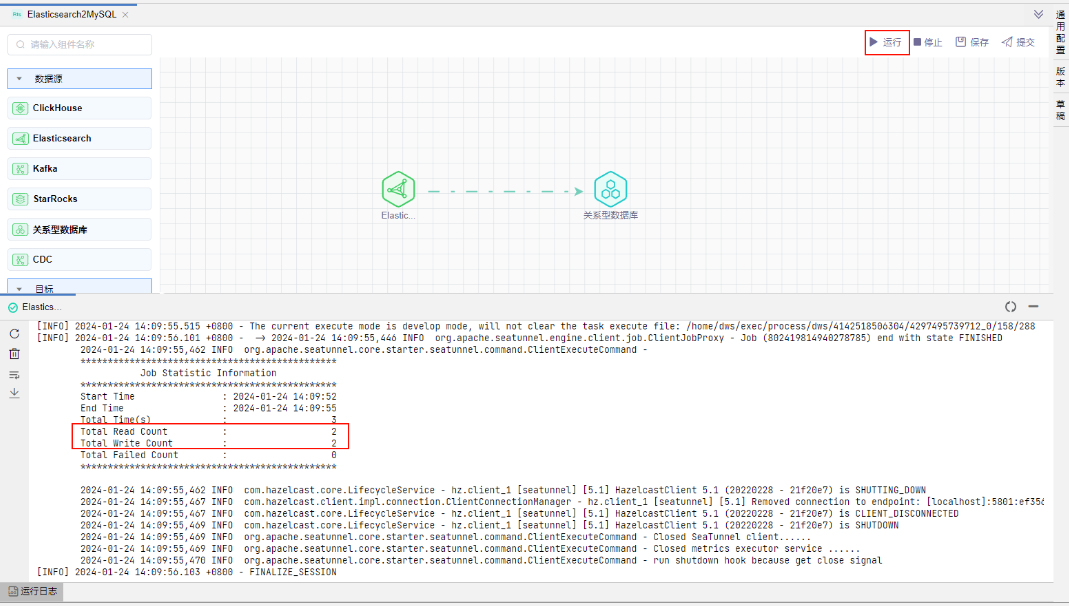Click the 'run shutdown hook' log line
The width and height of the screenshot is (1069, 606).
(481, 560)
